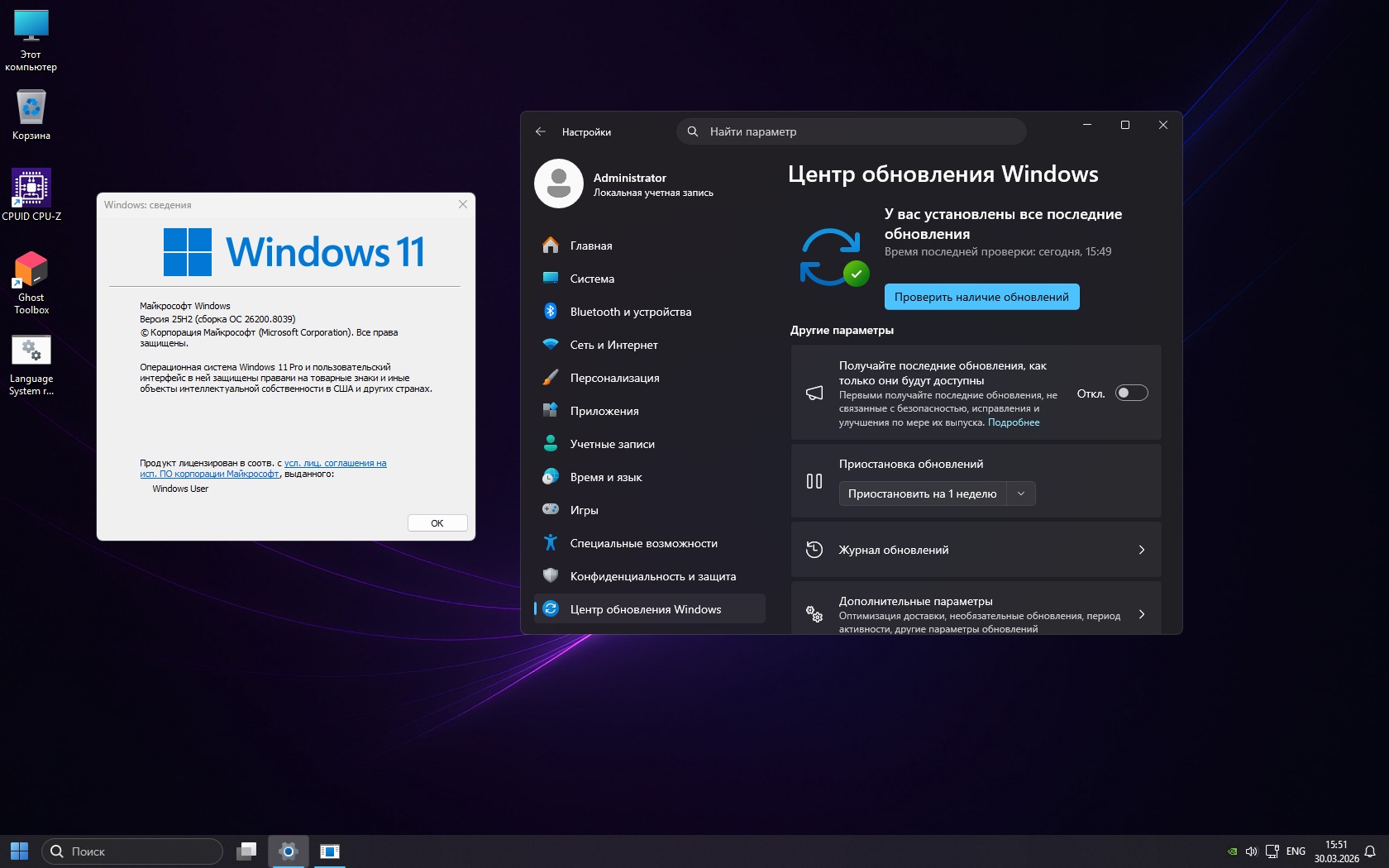Open the Система settings section

592,279
